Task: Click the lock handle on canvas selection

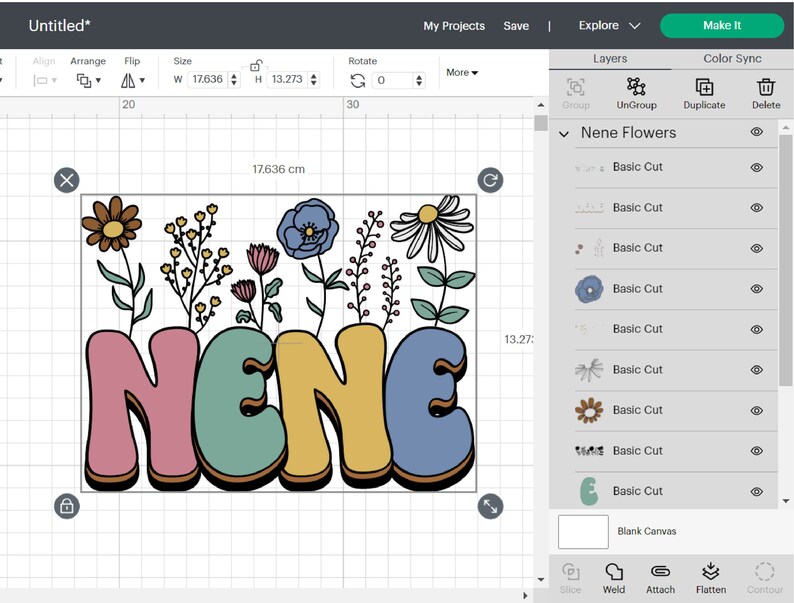Action: point(67,506)
